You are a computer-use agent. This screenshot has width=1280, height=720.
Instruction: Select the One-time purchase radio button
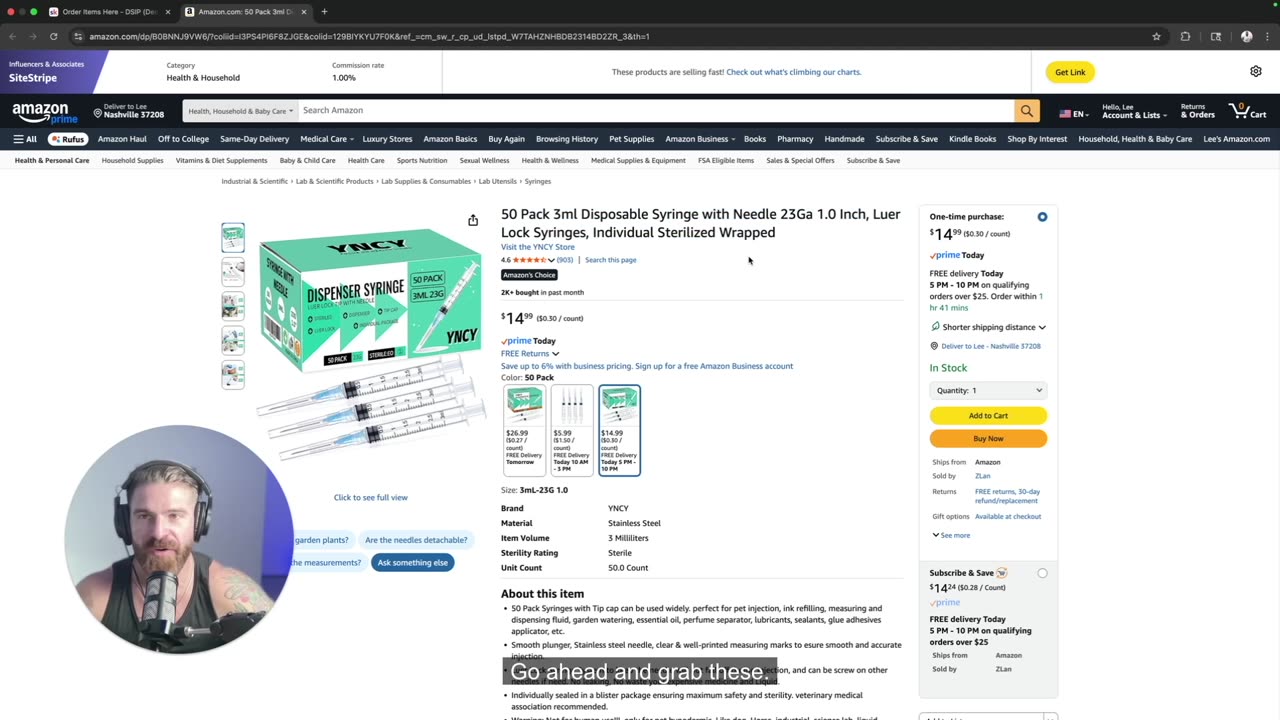coord(1042,217)
